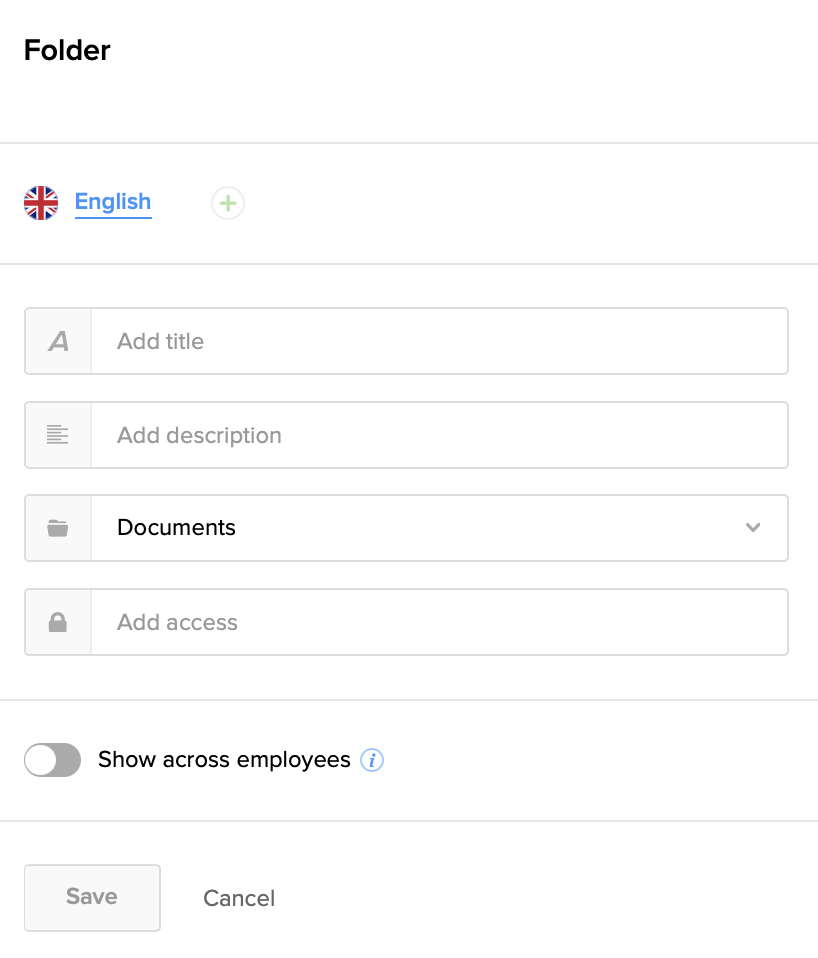The height and width of the screenshot is (958, 818).
Task: Click the Show across employees label
Action: 224,760
